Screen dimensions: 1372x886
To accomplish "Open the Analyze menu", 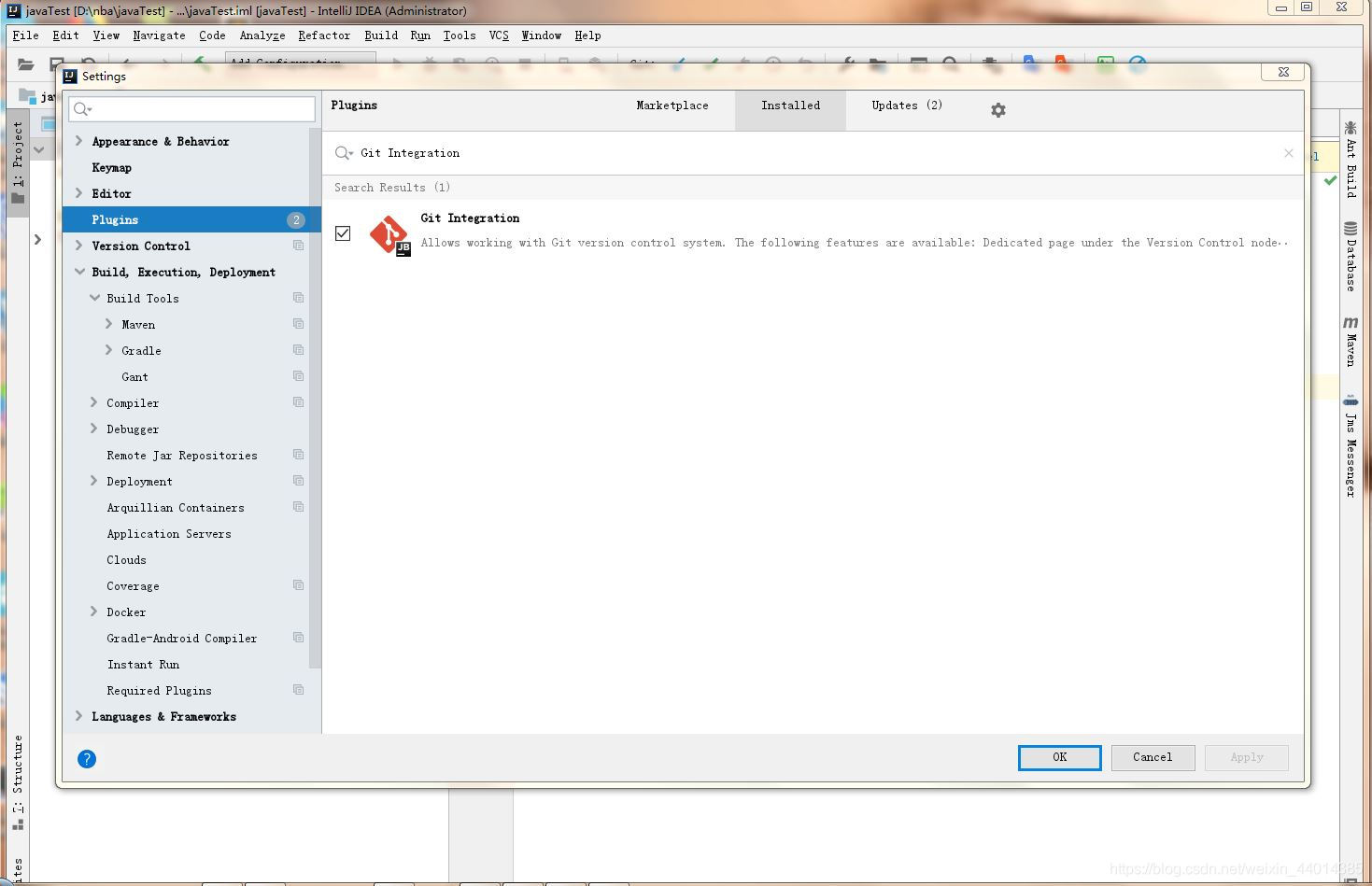I will [262, 35].
